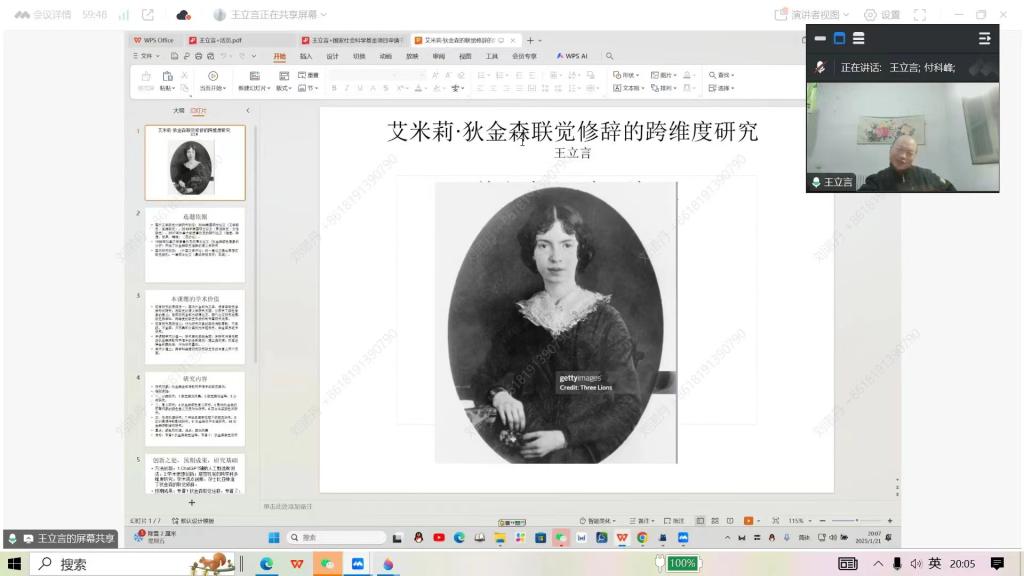Open the meeting 设置 gear icon
1024x576 pixels.
tap(870, 15)
